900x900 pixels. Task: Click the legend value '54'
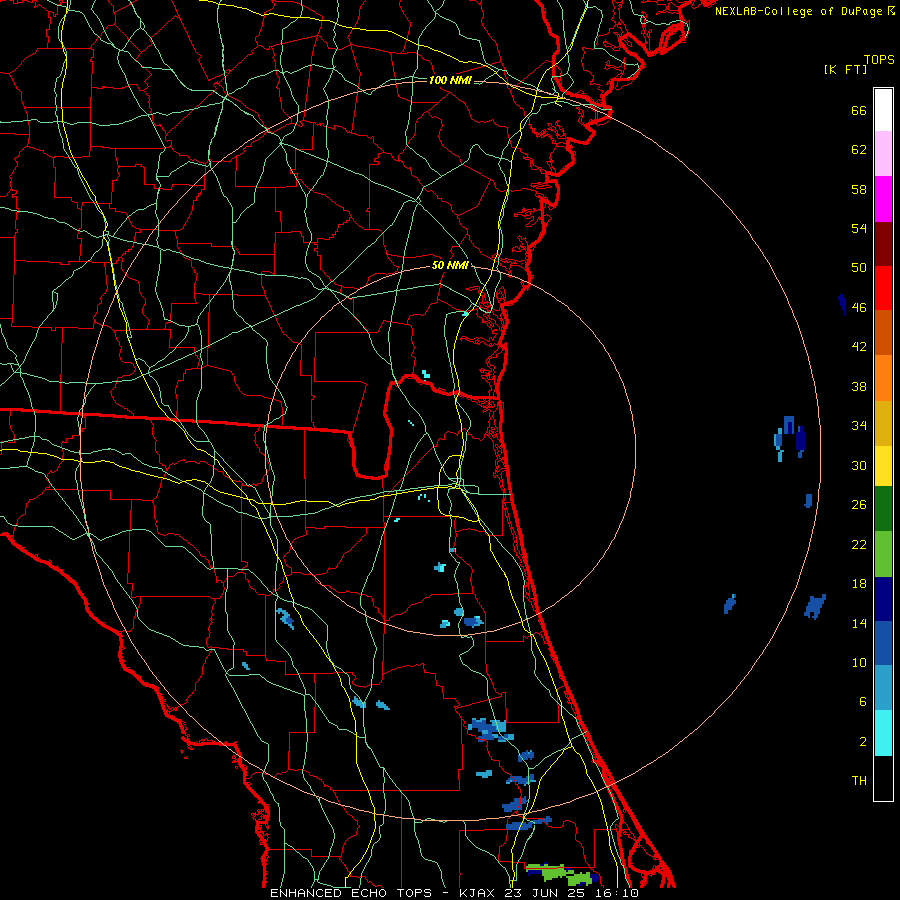tap(859, 228)
